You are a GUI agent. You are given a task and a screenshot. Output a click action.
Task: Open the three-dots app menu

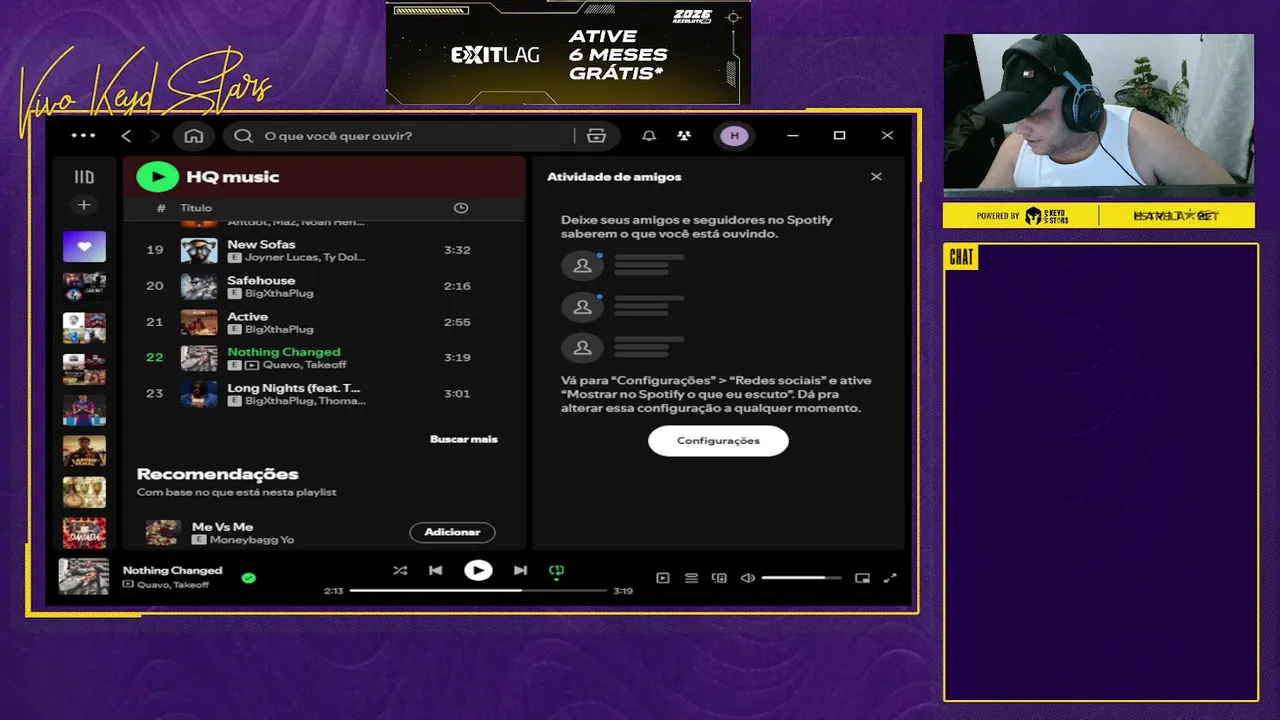pos(84,136)
